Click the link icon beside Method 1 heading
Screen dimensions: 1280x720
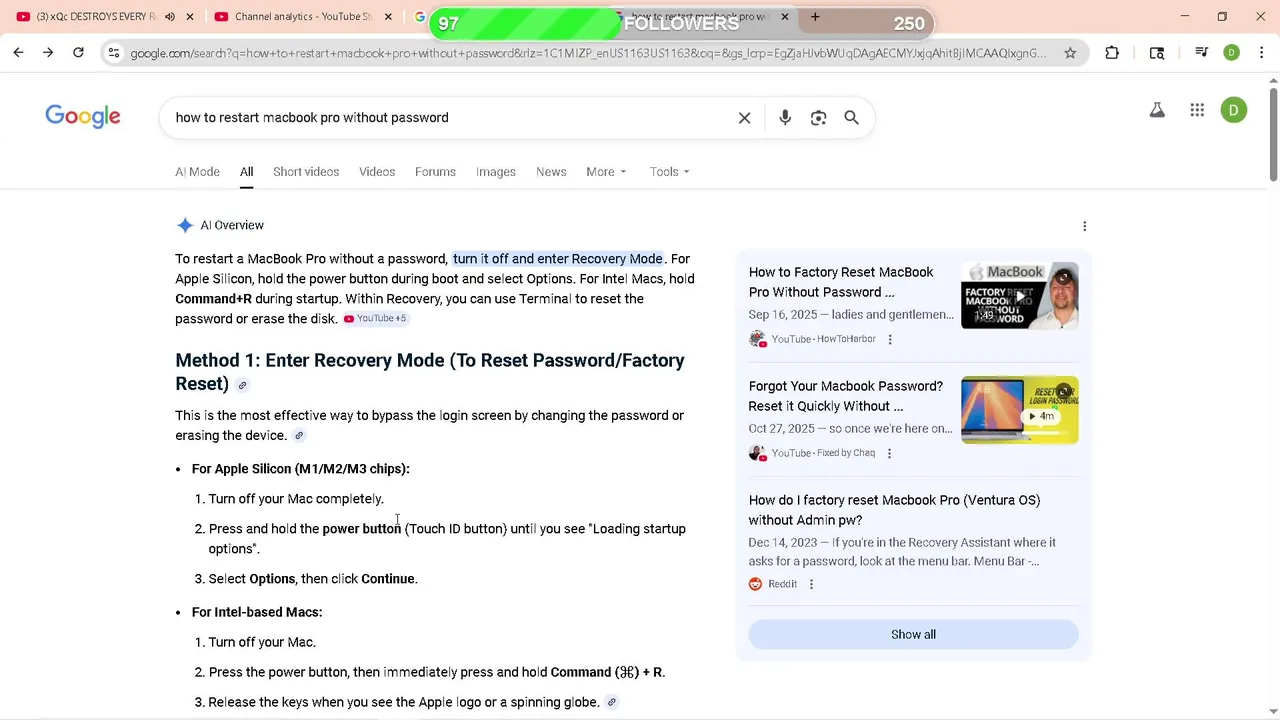click(x=242, y=385)
